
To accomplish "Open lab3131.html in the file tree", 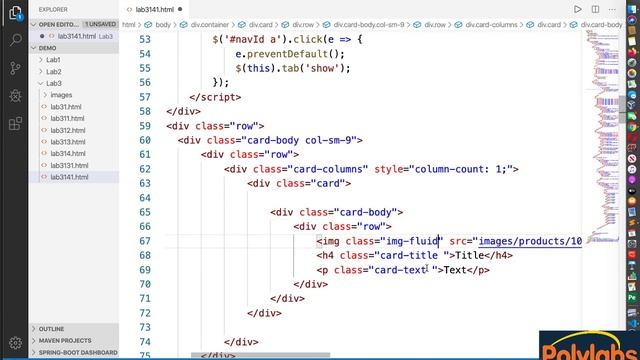I will 69,165.
